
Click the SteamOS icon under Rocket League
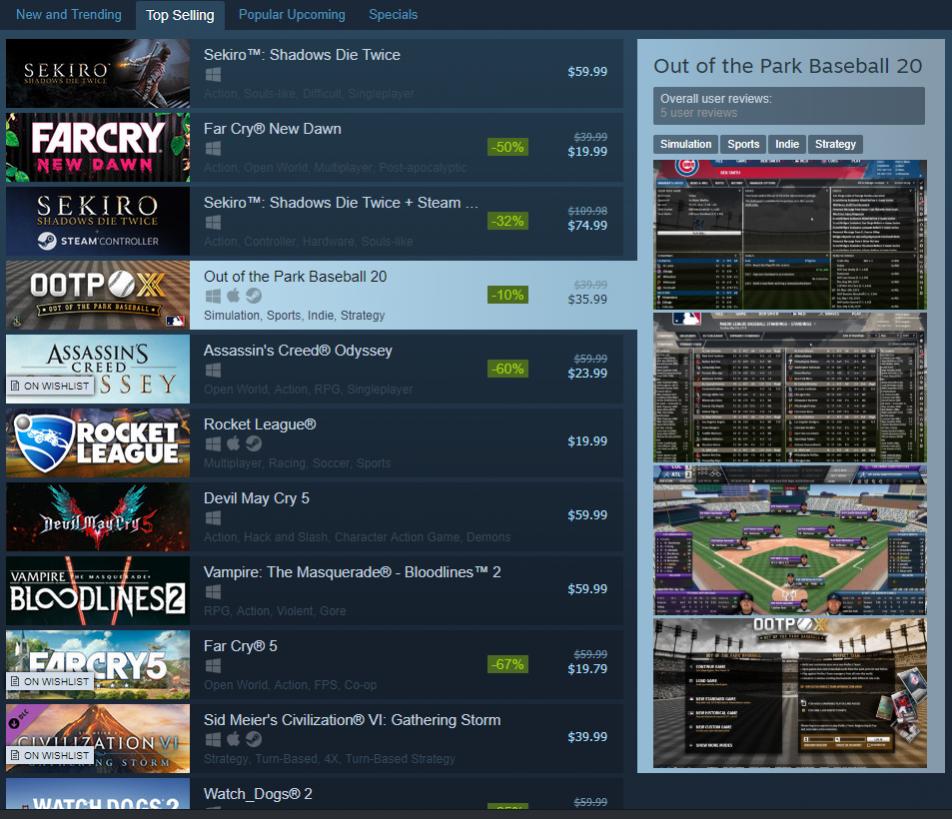point(254,444)
